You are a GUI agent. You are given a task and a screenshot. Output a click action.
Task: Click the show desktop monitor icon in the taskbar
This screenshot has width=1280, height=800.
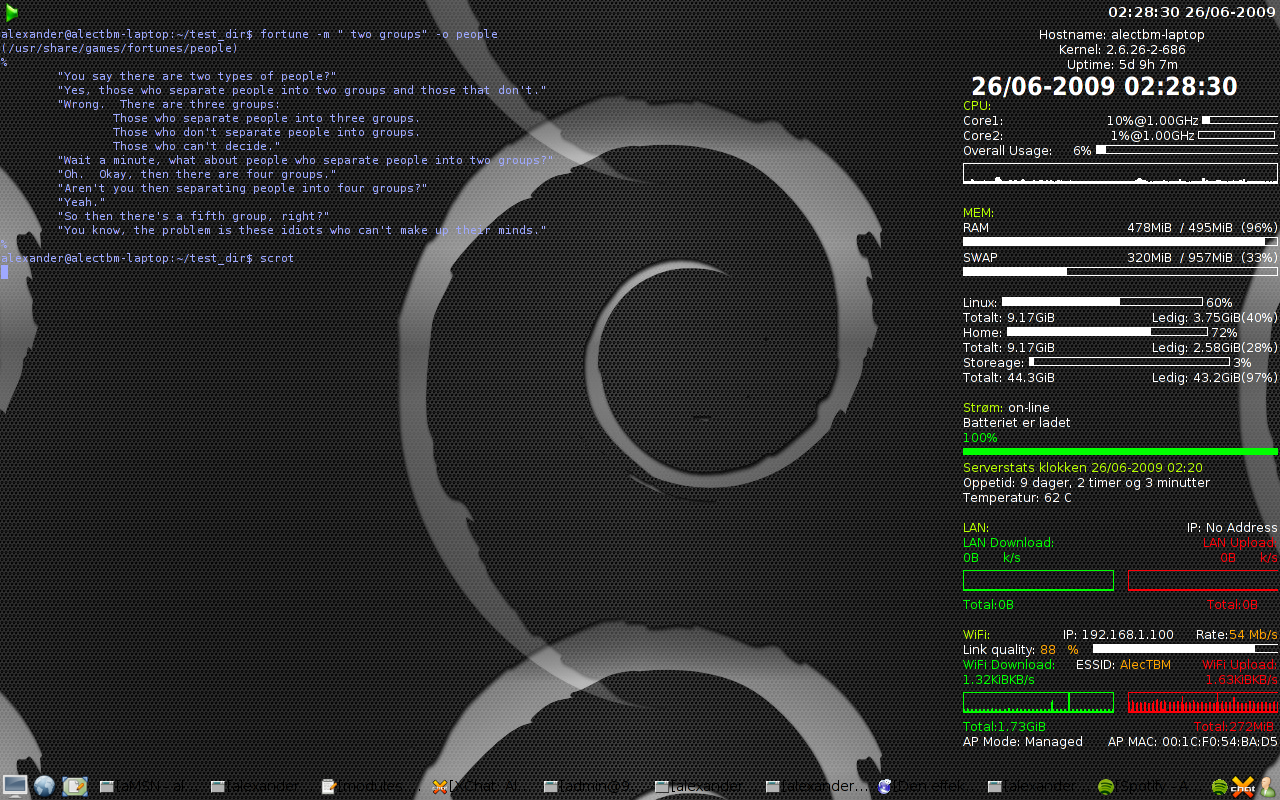click(x=15, y=785)
